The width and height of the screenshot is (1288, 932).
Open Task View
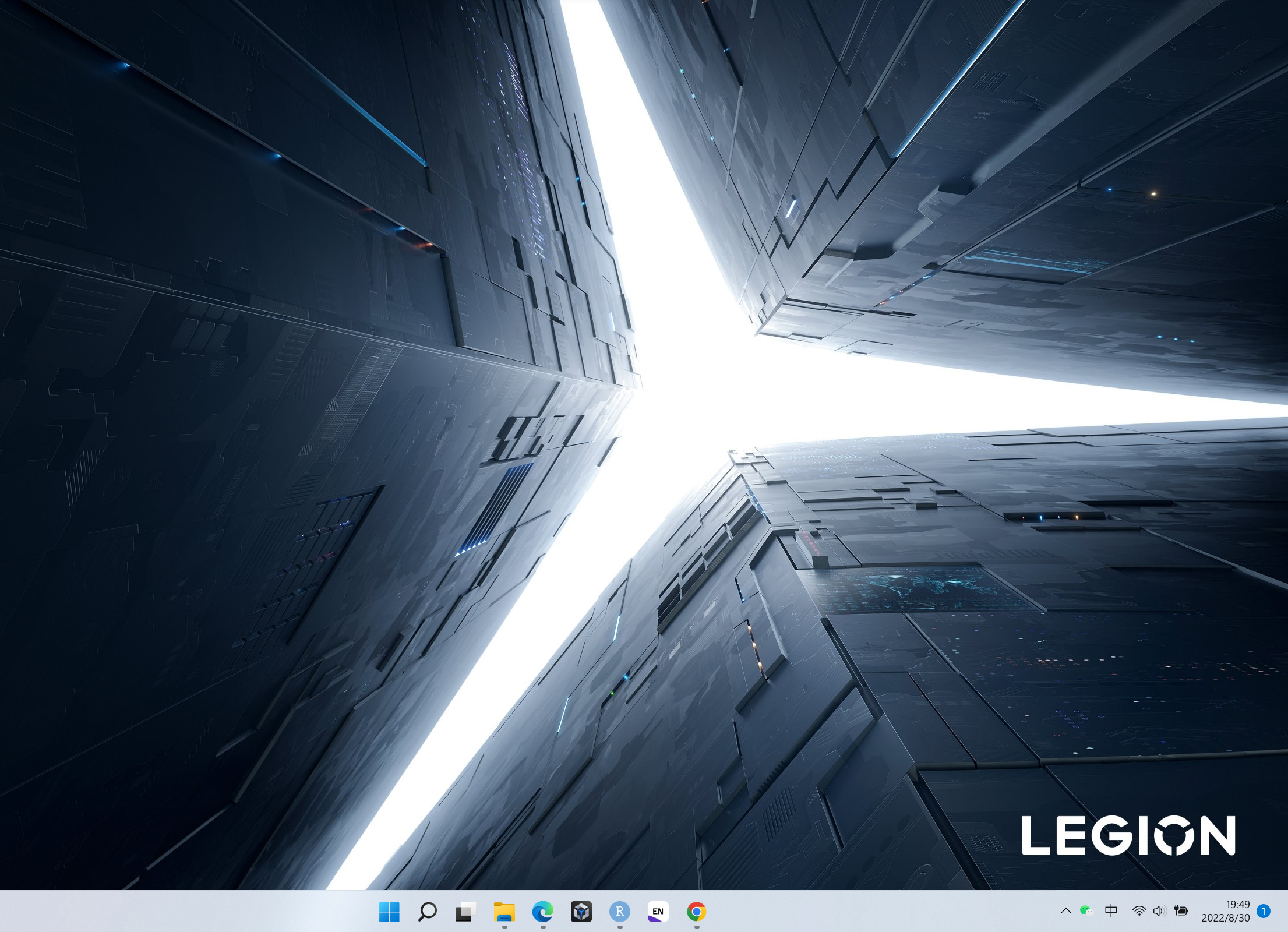pos(465,912)
